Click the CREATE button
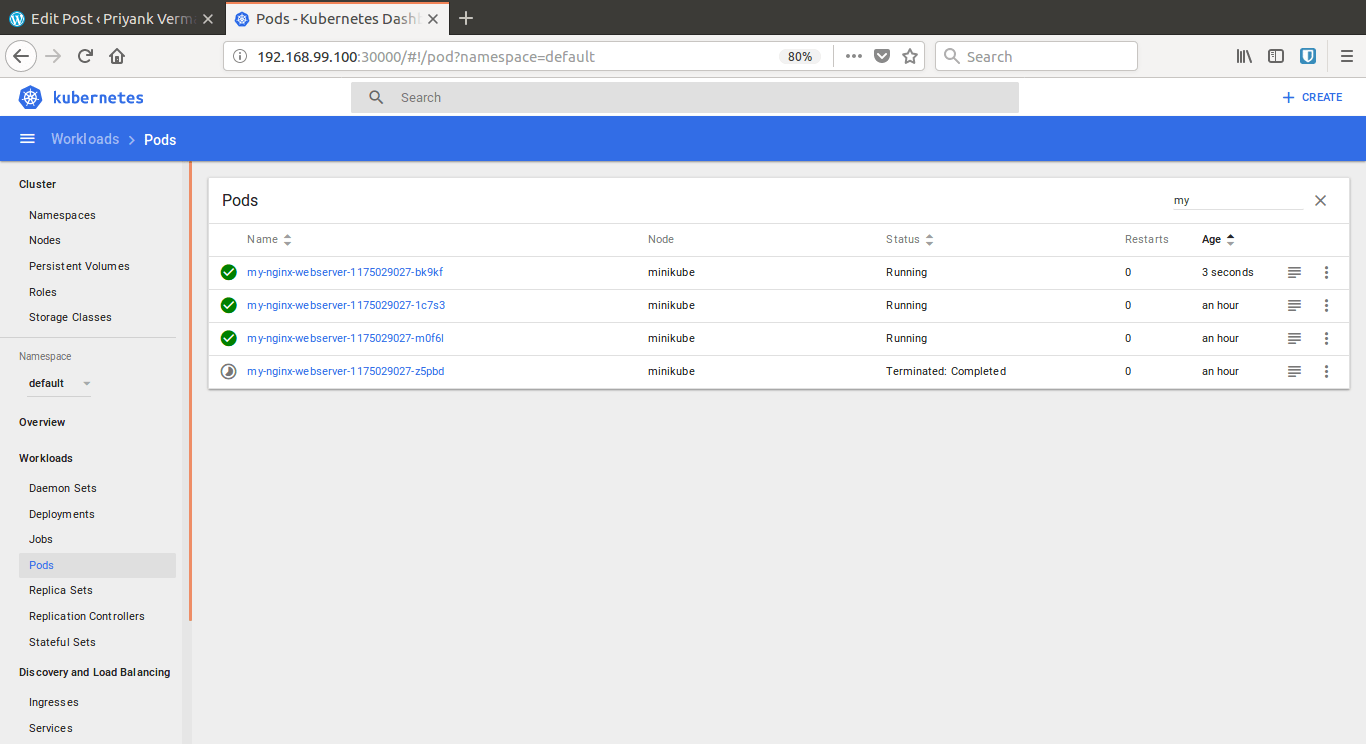 tap(1312, 97)
